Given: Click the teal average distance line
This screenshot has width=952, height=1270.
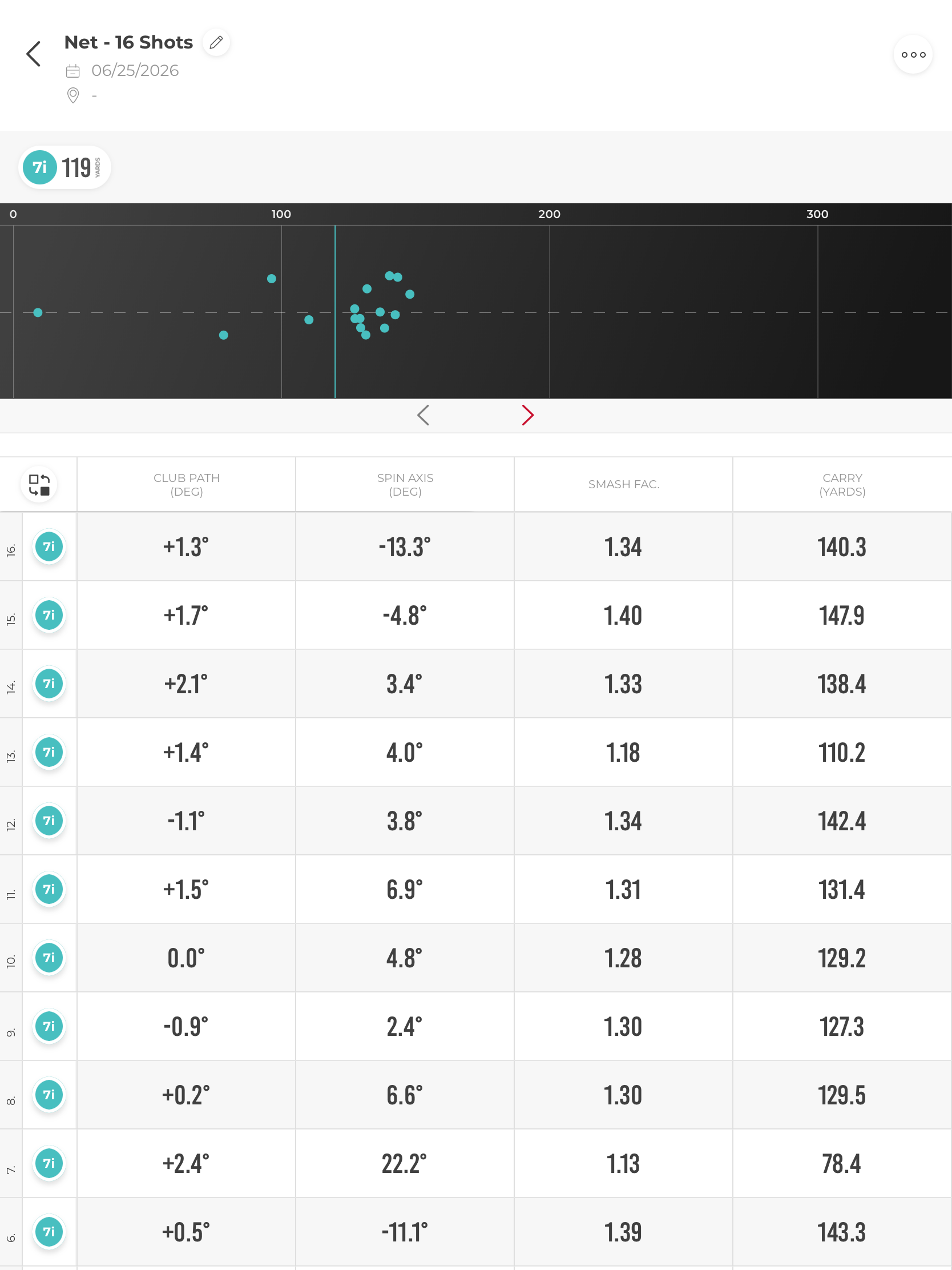Looking at the screenshot, I should (x=335, y=312).
